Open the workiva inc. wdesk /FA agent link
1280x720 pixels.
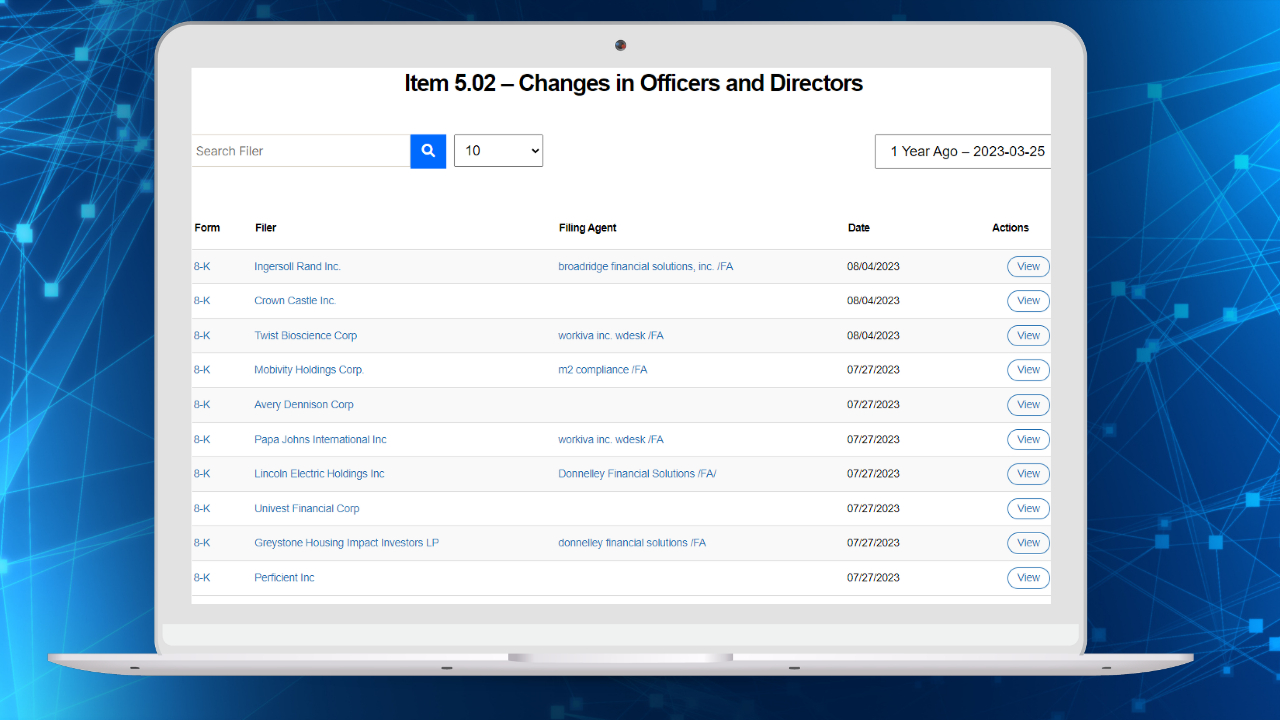coord(611,335)
